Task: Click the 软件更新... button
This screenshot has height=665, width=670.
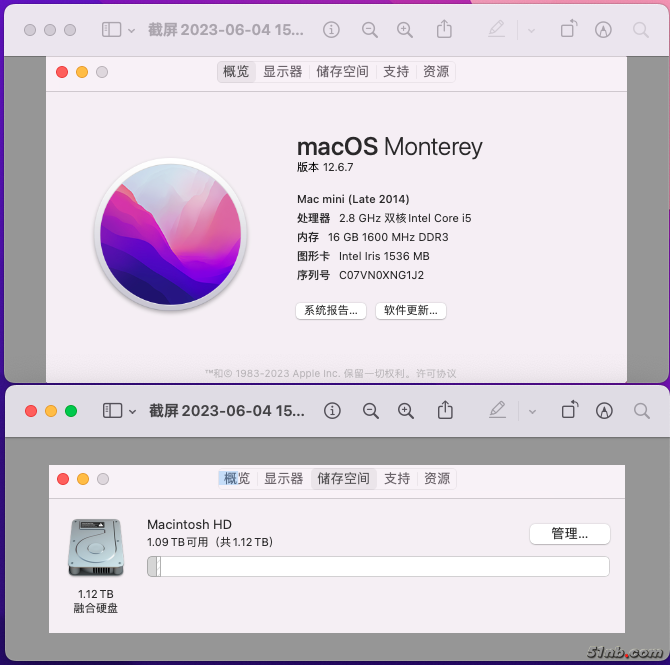Action: click(x=411, y=311)
